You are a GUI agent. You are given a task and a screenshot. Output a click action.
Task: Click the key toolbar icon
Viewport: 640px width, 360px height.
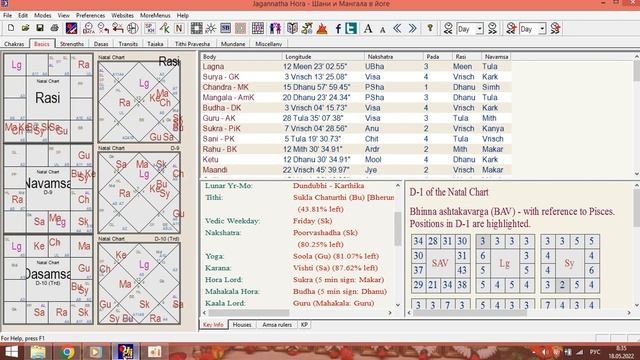pos(430,28)
